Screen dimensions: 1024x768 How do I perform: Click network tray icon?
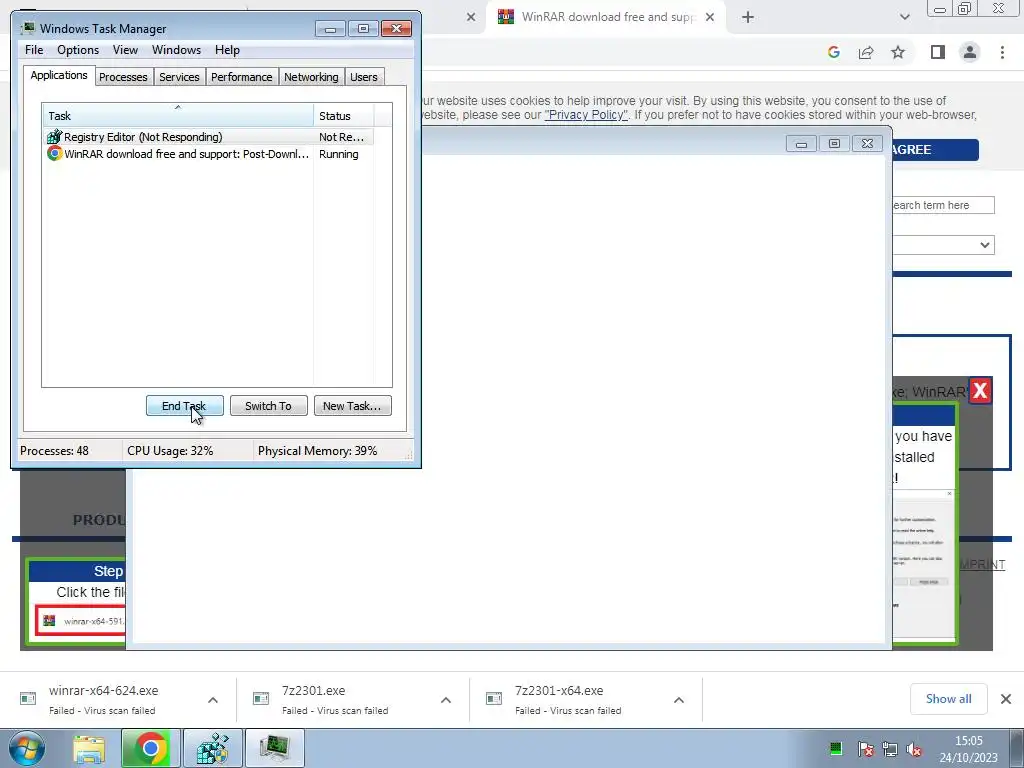[889, 748]
